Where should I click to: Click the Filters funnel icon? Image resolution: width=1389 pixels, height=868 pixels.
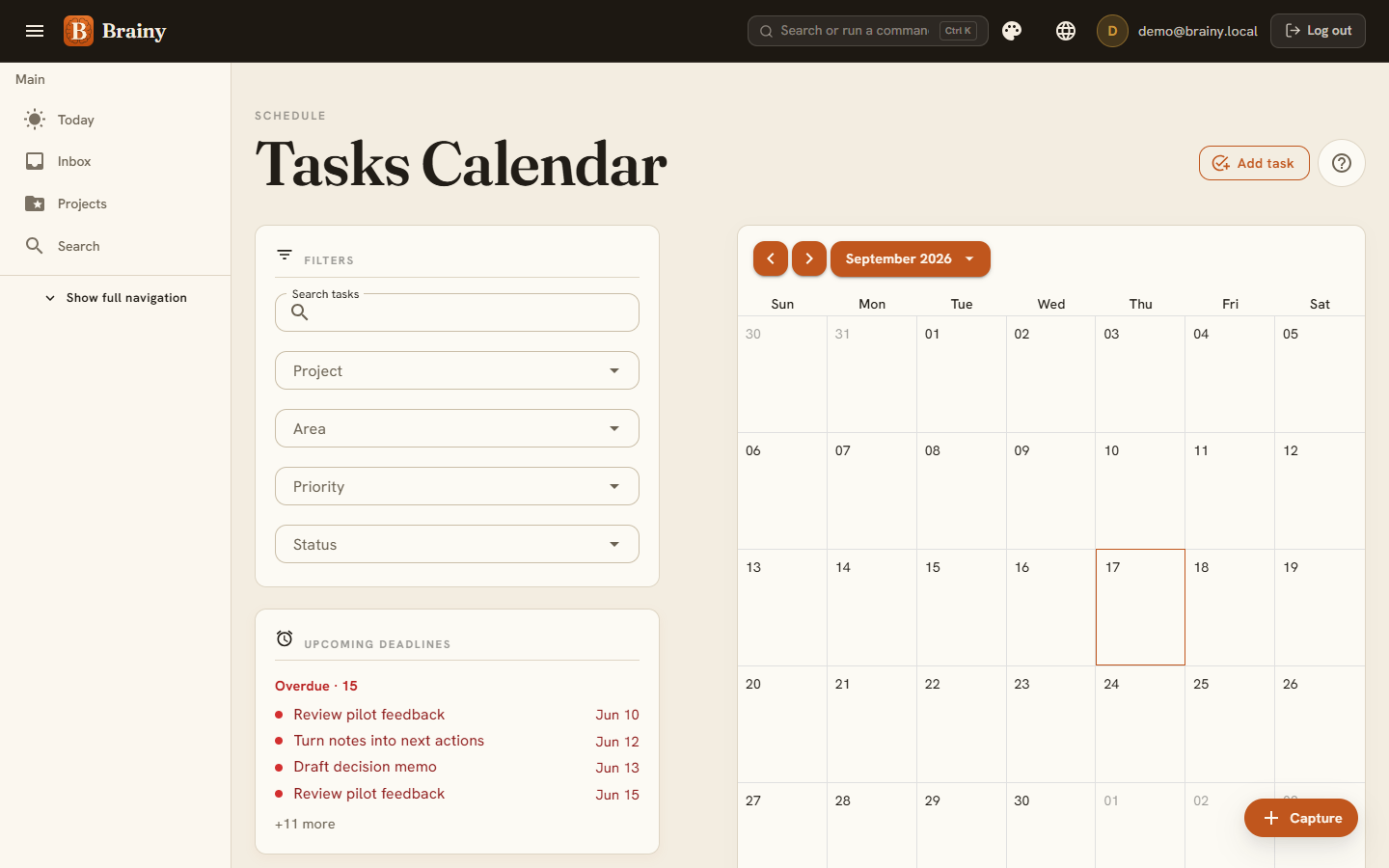pos(285,255)
